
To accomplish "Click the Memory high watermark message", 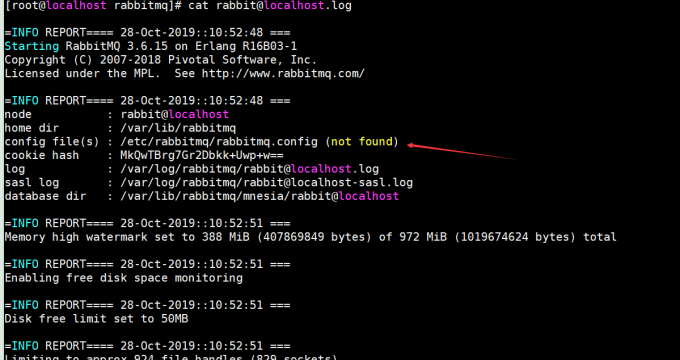I will coord(311,237).
